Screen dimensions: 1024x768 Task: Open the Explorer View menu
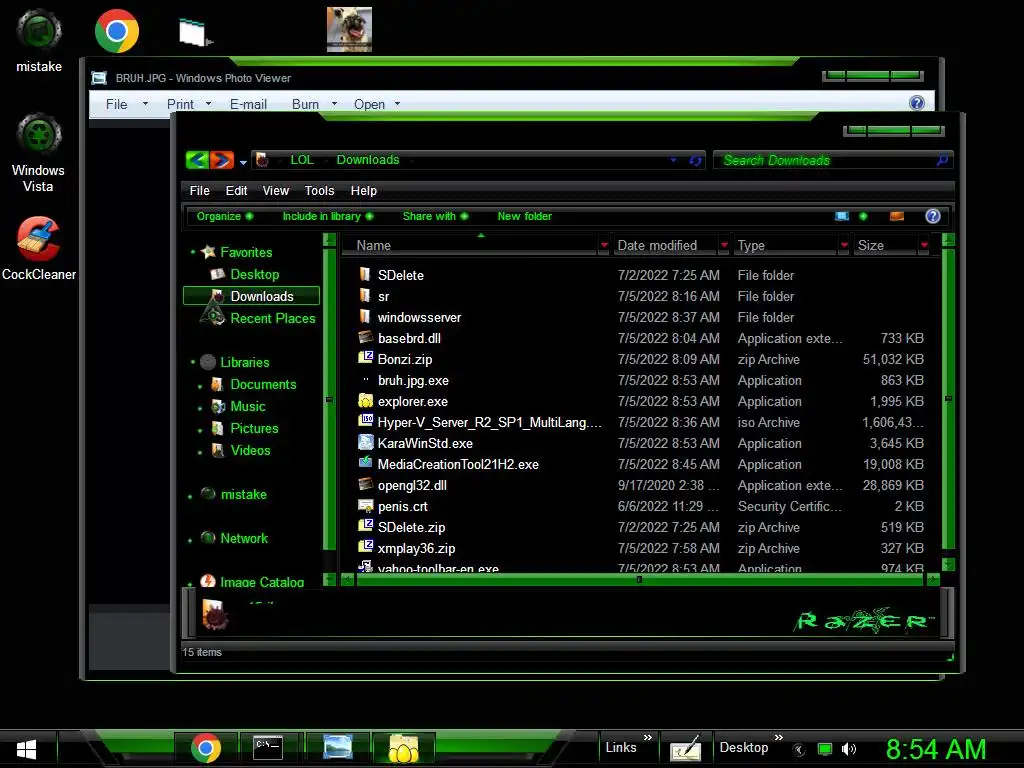click(x=276, y=191)
